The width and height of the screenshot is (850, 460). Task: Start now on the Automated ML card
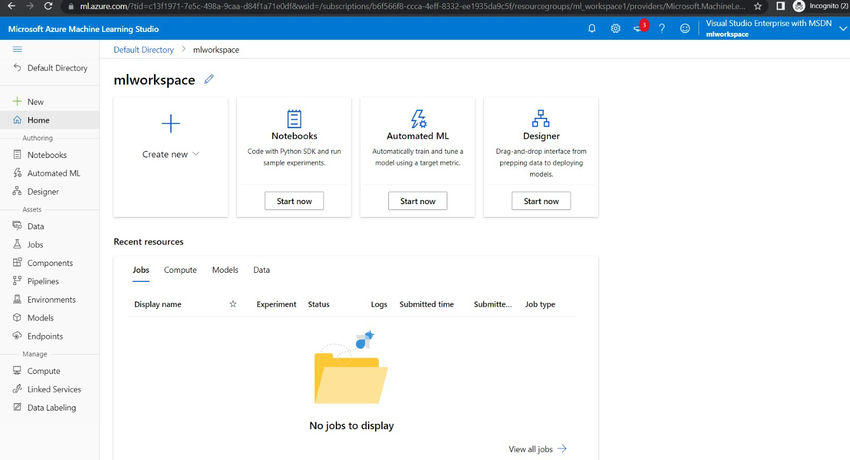coord(417,201)
